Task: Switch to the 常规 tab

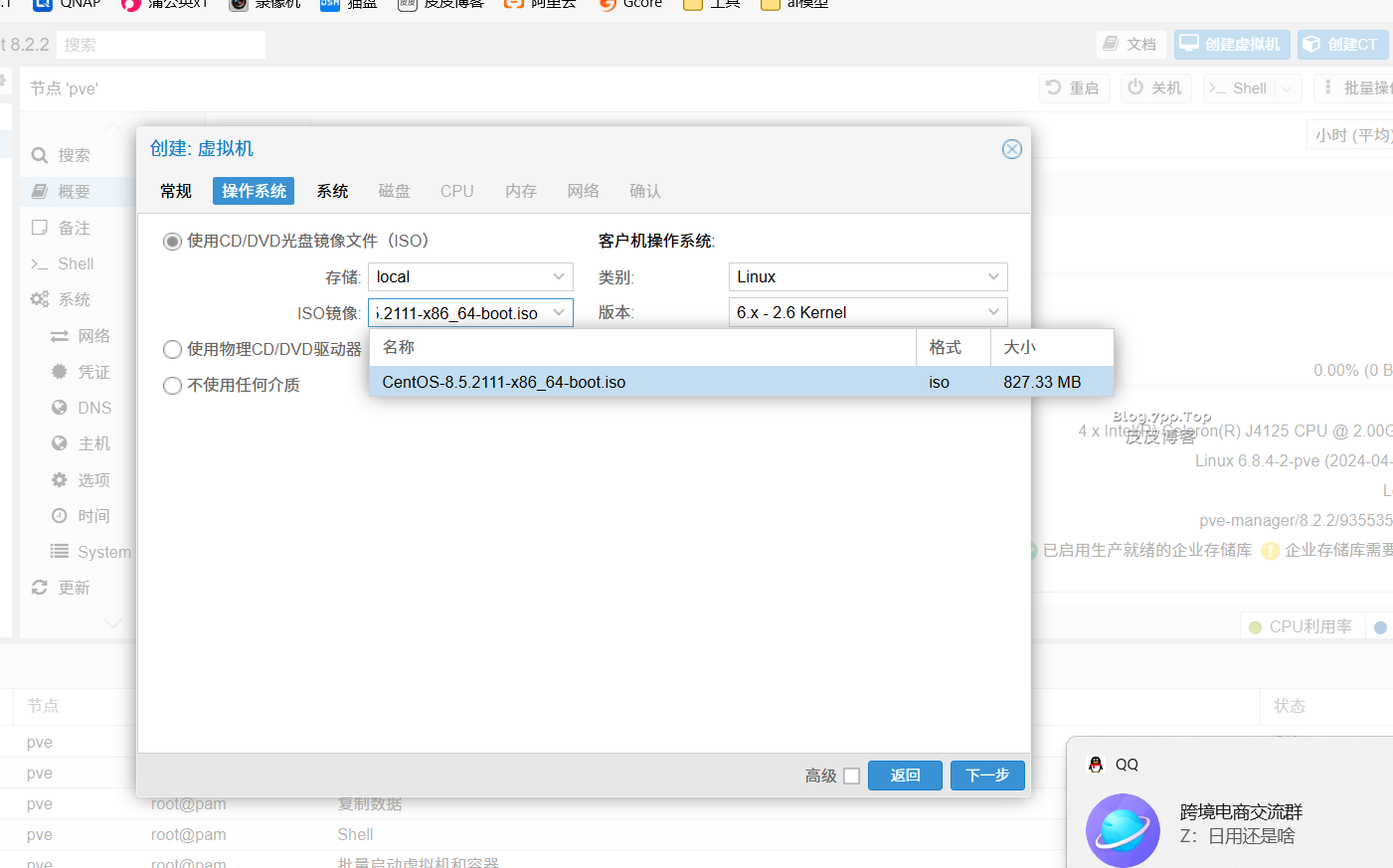Action: (176, 191)
